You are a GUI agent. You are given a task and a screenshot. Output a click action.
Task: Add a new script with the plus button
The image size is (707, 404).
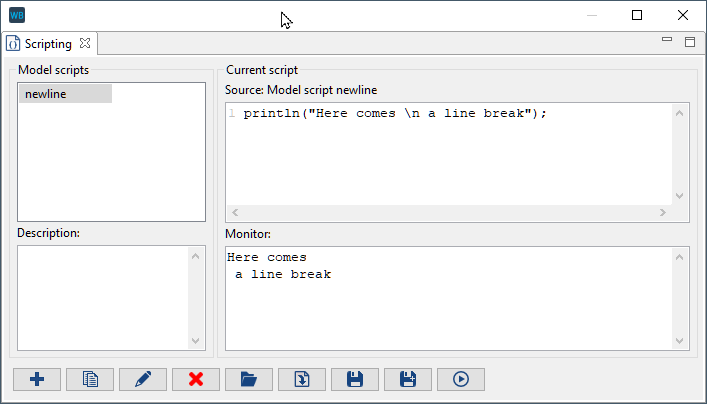click(x=37, y=379)
